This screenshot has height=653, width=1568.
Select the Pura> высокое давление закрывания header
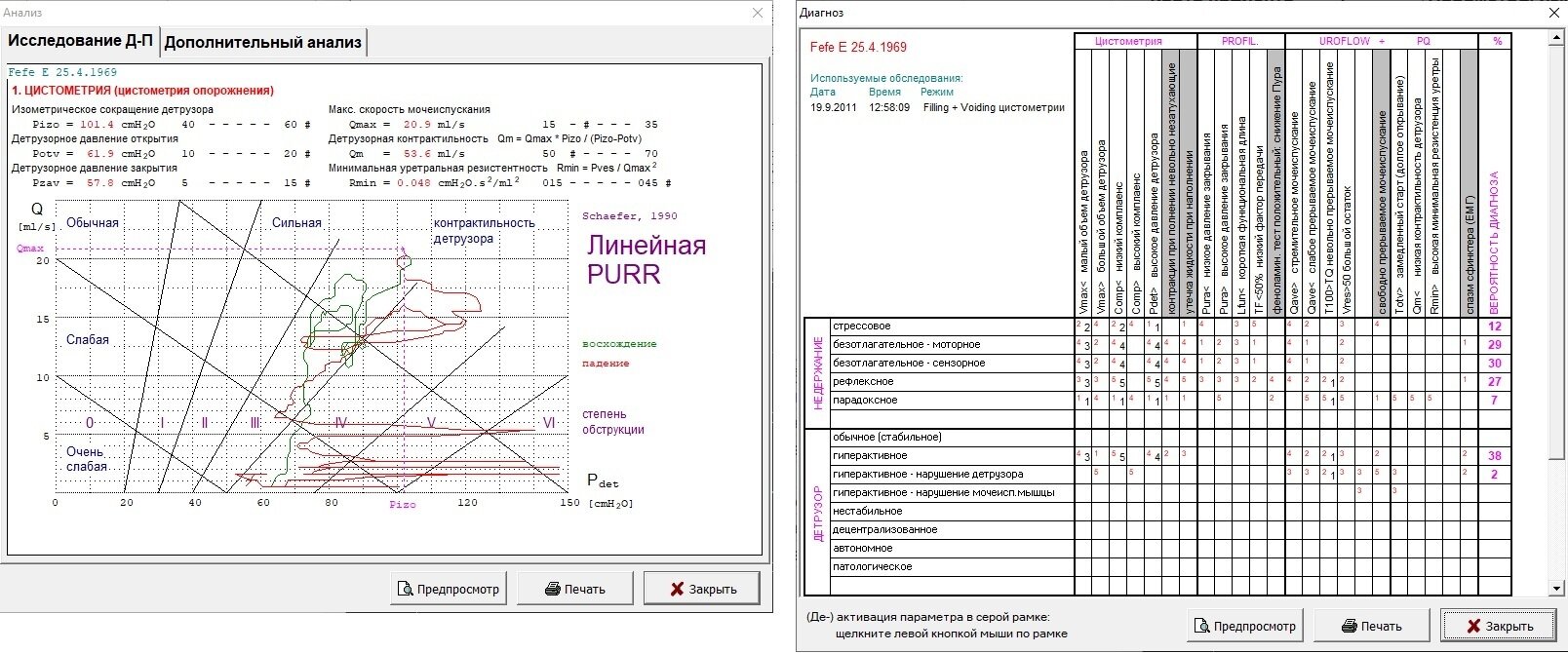pos(1224,182)
